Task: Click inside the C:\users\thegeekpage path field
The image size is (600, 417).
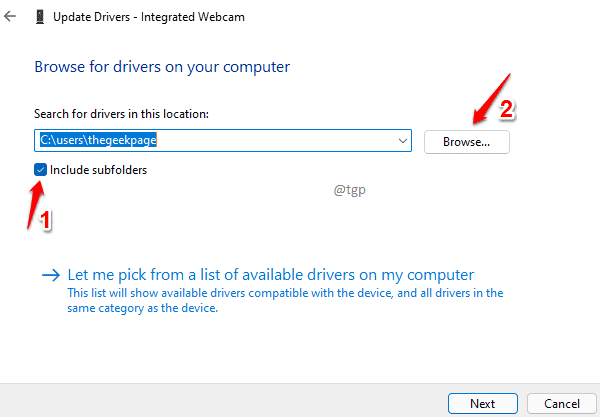Action: (223, 140)
